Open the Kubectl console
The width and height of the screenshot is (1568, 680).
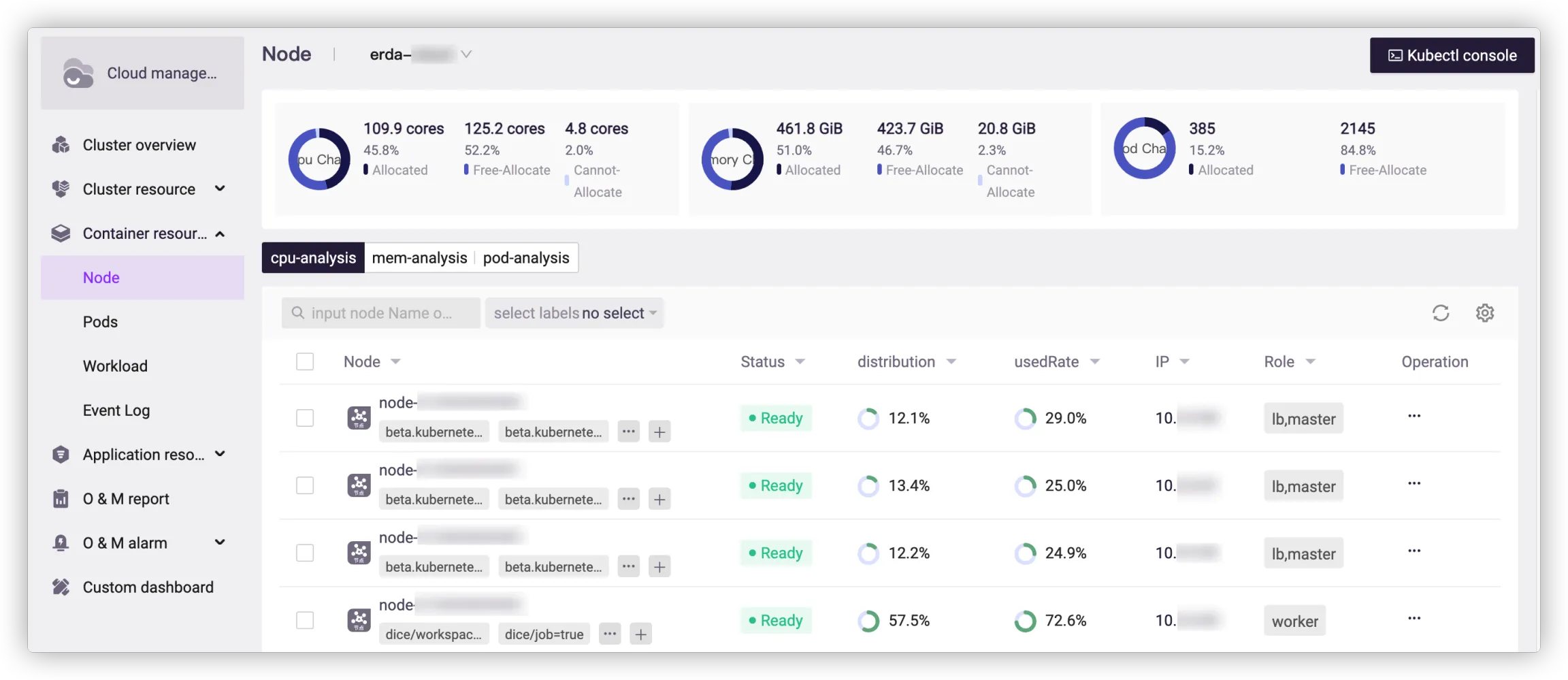tap(1452, 55)
